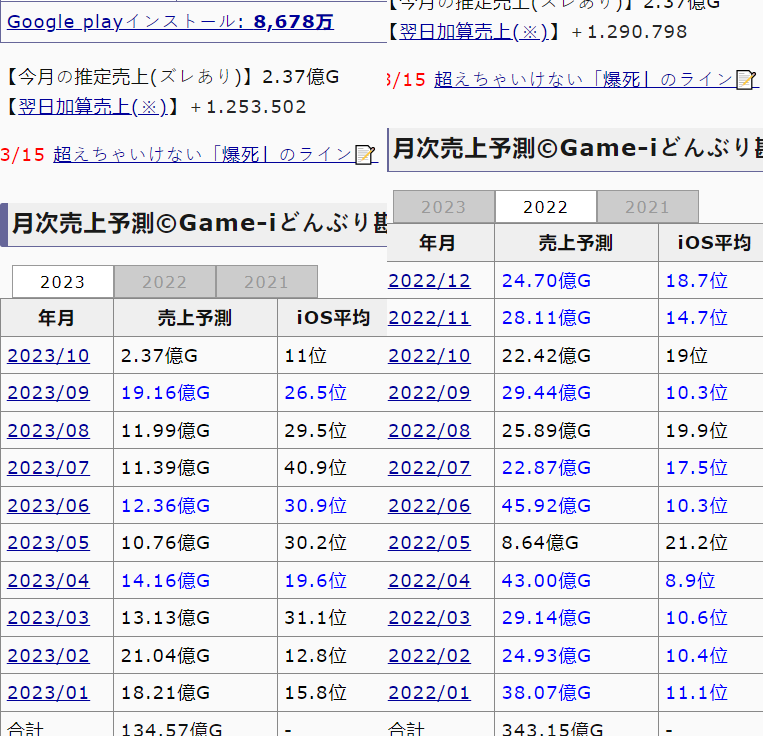763x736 pixels.
Task: Open the 2023/05 month link
Action: pos(48,542)
